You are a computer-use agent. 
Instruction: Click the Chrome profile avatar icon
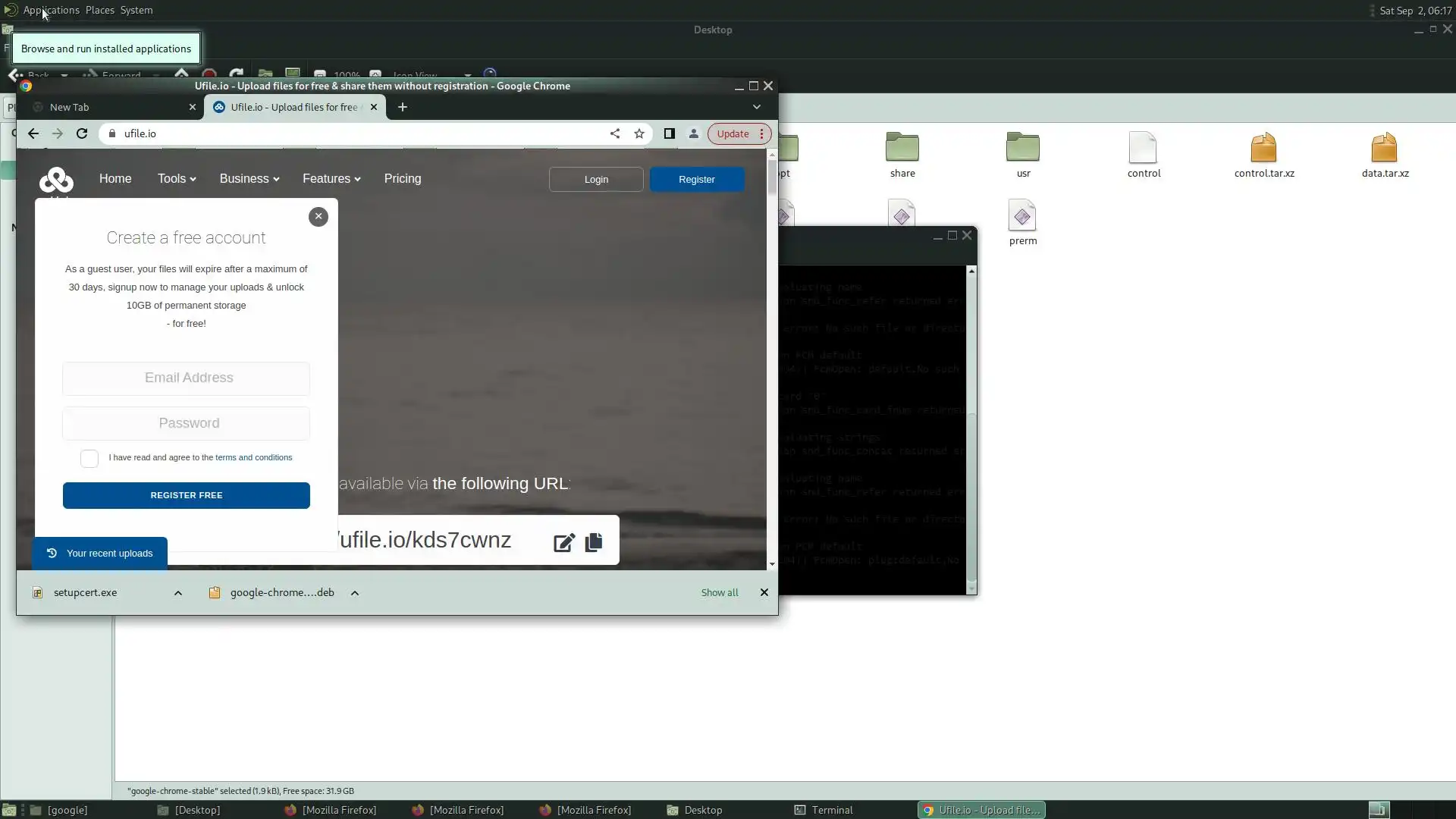coord(693,133)
